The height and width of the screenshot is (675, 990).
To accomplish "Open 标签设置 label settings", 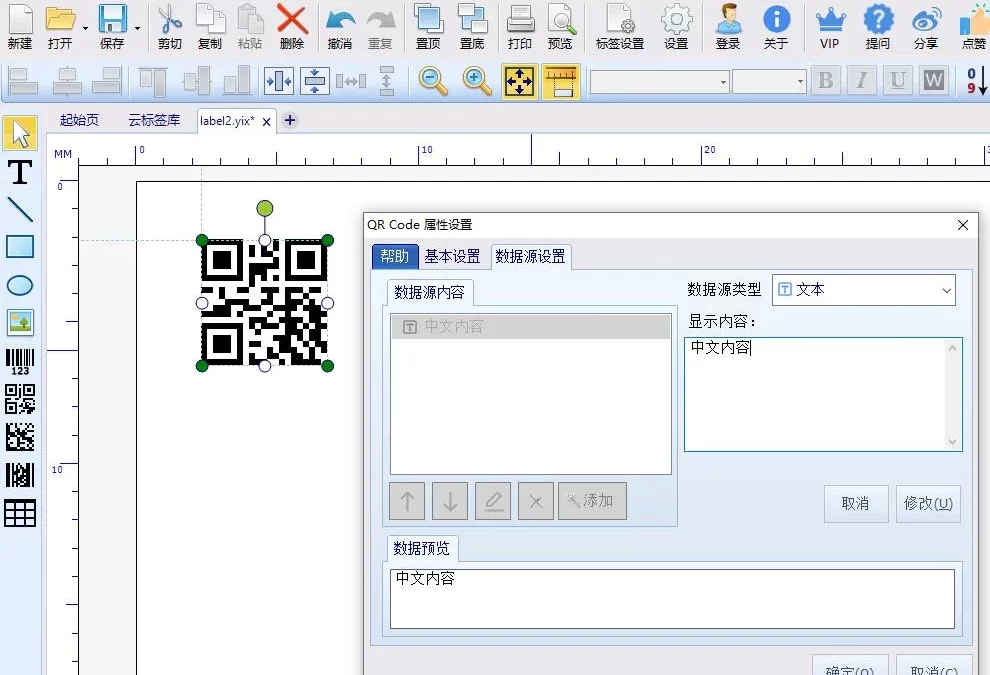I will (x=619, y=26).
